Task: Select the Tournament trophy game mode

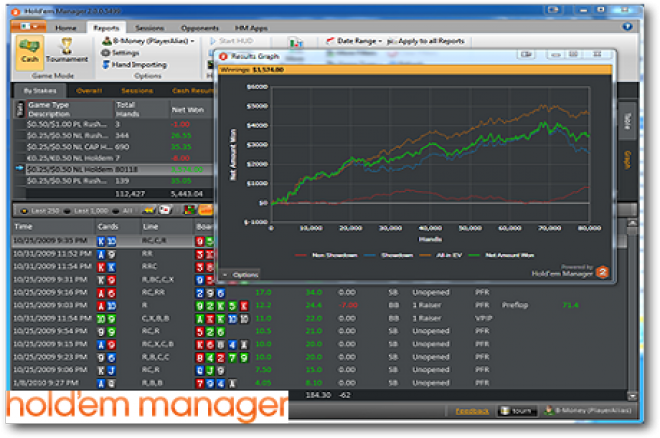Action: tap(67, 52)
